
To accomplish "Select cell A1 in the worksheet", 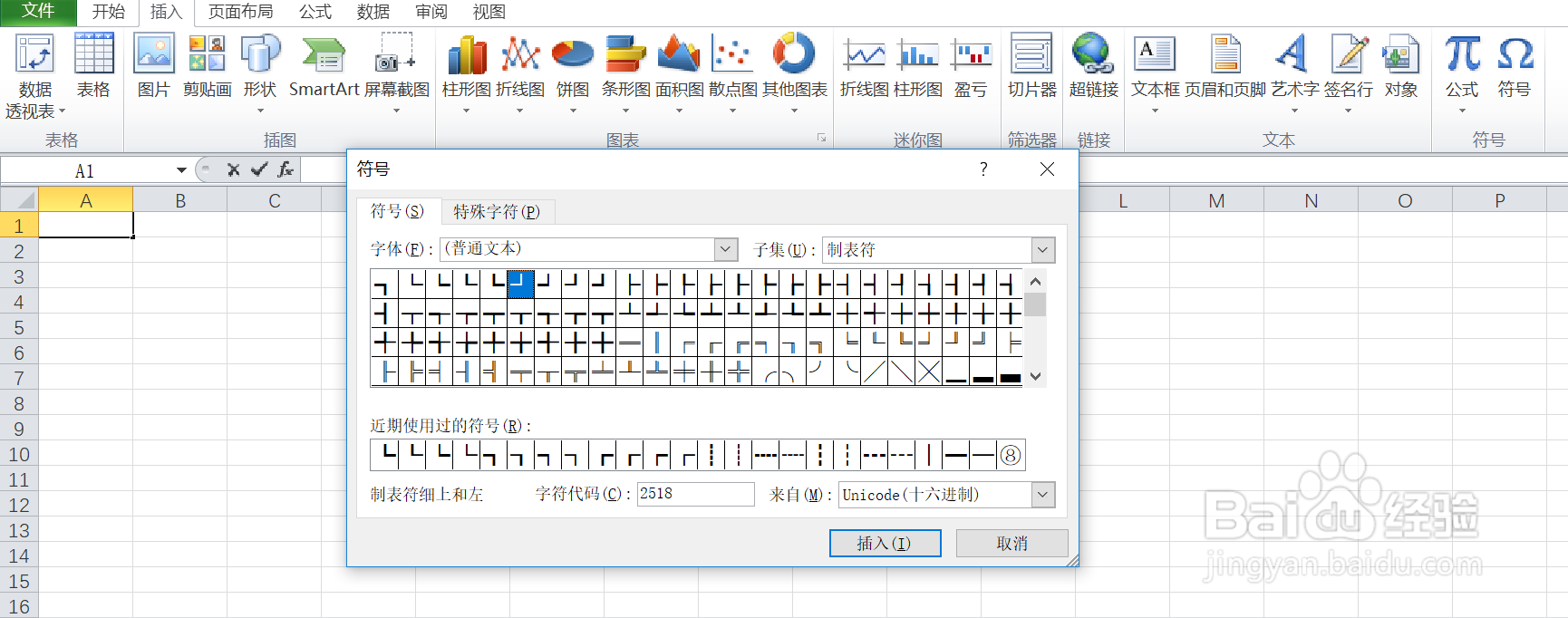I will point(85,225).
